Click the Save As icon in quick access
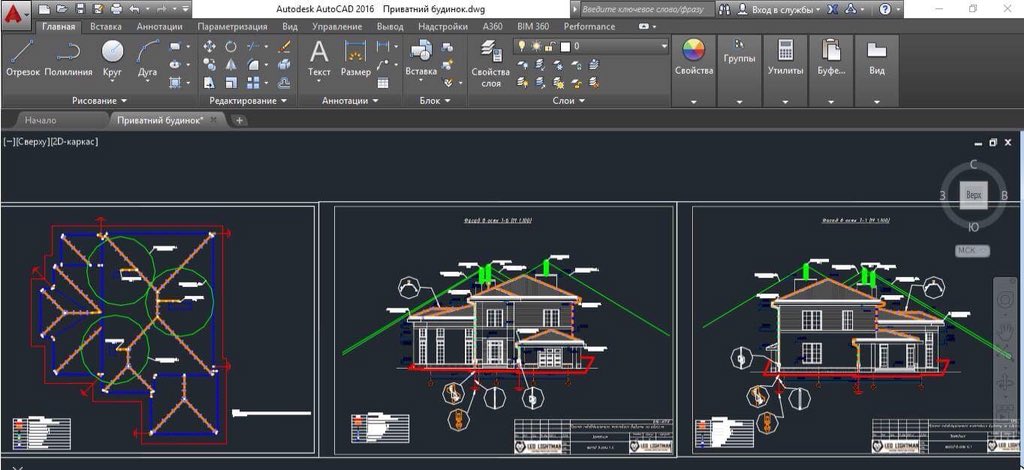 98,9
